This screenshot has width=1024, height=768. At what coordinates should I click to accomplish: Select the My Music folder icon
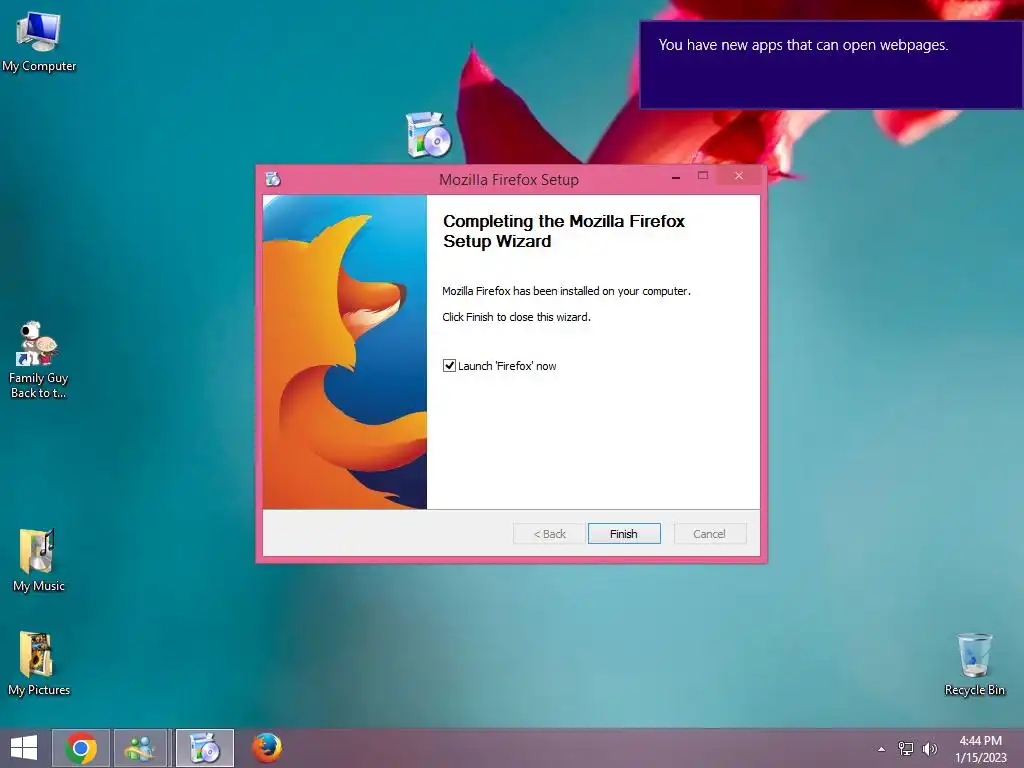(x=39, y=560)
